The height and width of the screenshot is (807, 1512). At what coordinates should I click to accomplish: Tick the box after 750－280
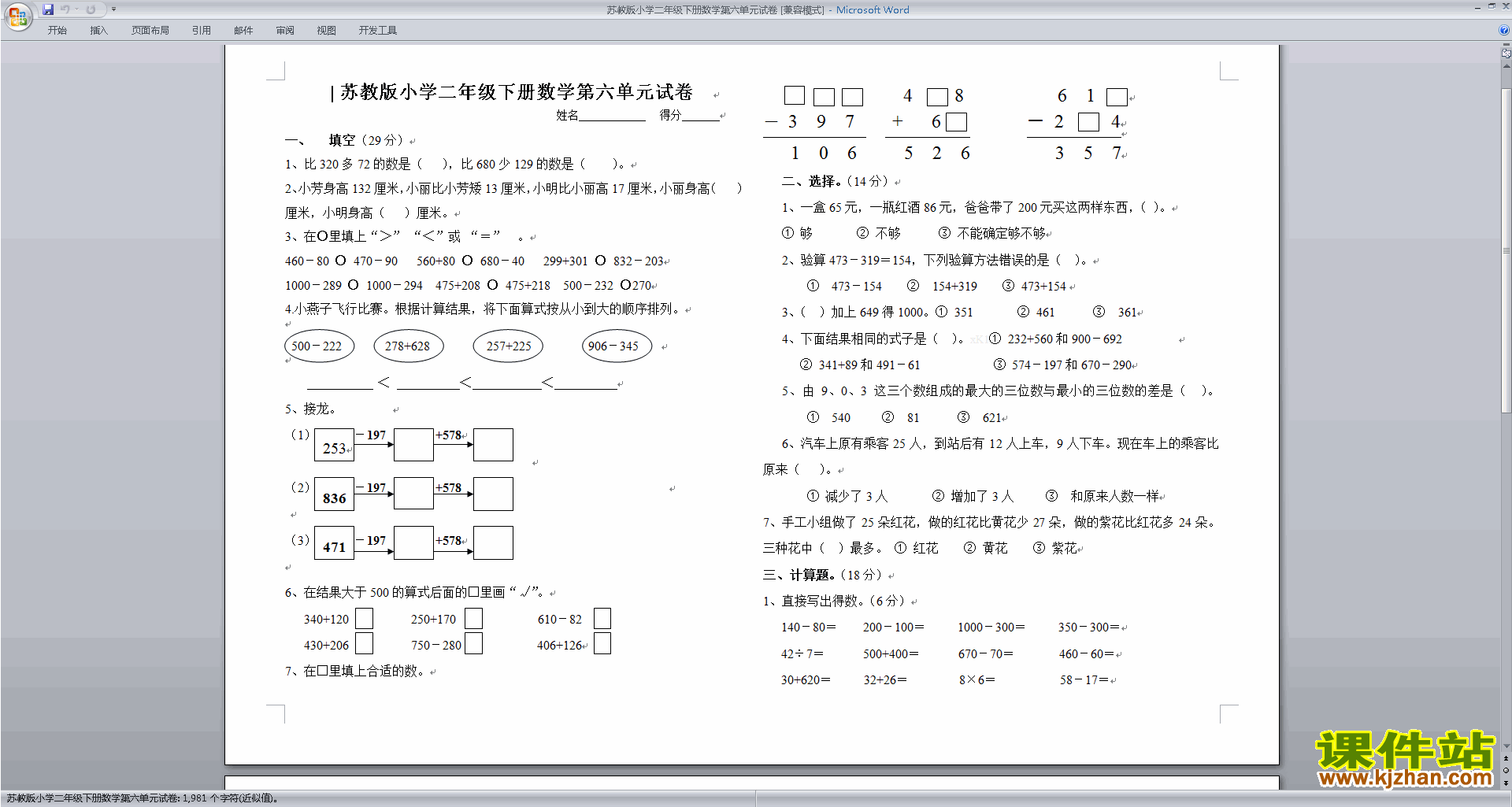(473, 644)
